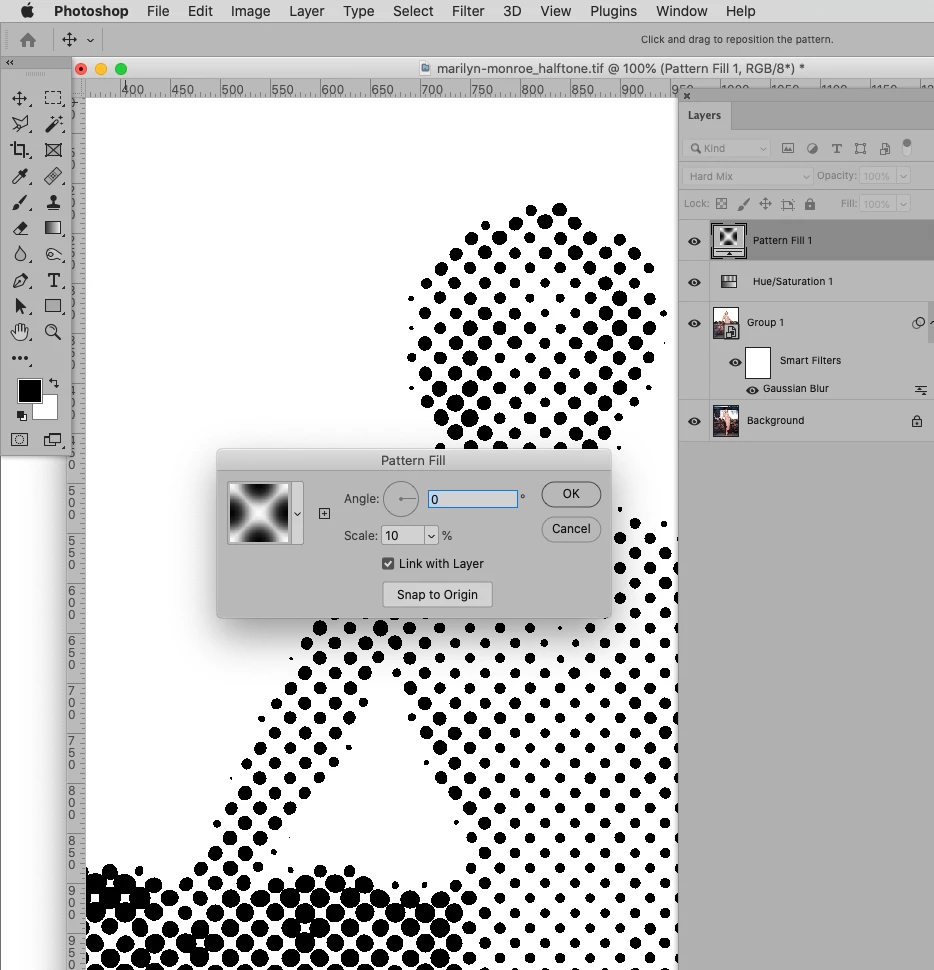
Task: Open the Window menu
Action: coord(681,11)
